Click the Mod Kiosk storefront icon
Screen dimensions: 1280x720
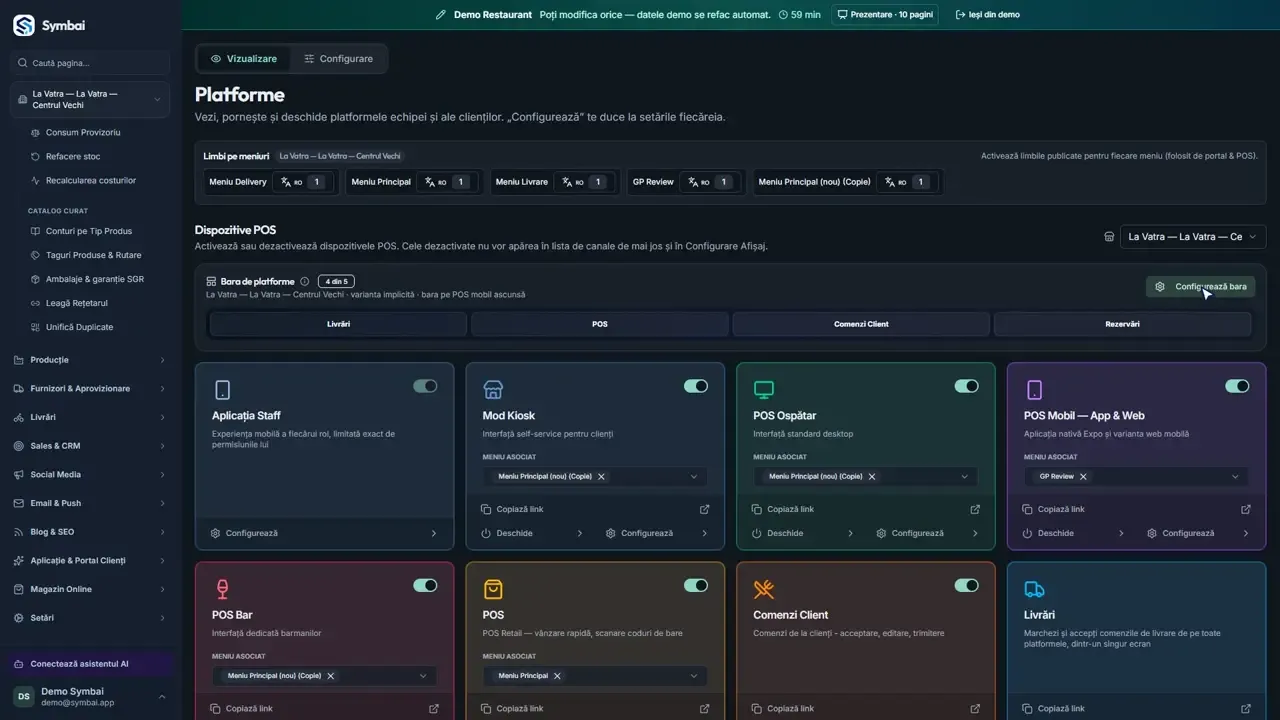pos(493,390)
